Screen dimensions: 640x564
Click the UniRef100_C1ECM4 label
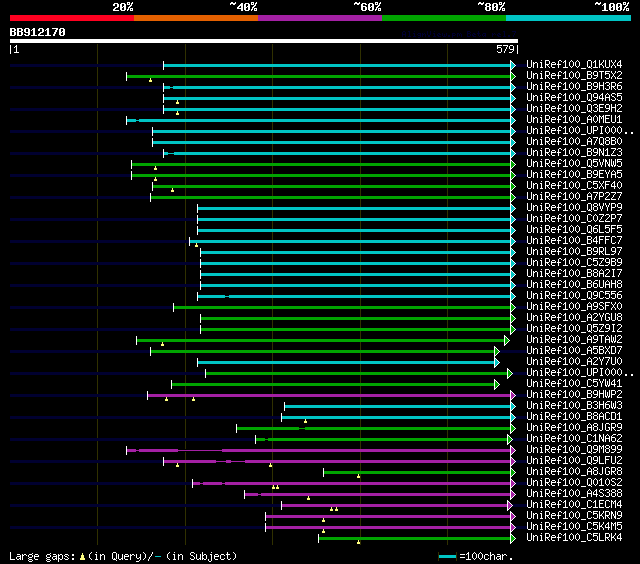[x=574, y=505]
